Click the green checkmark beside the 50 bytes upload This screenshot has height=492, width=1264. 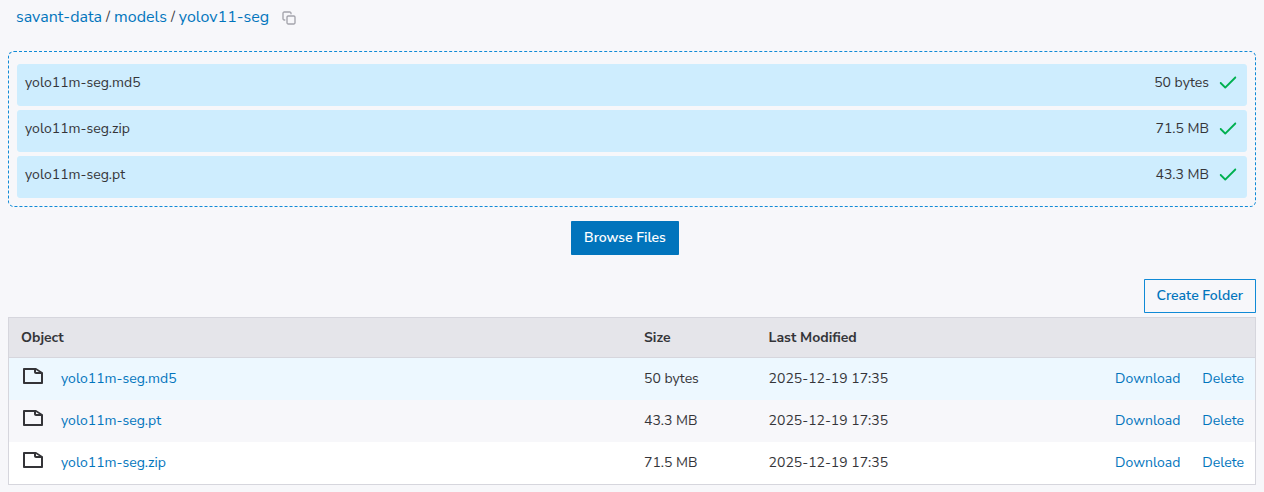tap(1228, 83)
